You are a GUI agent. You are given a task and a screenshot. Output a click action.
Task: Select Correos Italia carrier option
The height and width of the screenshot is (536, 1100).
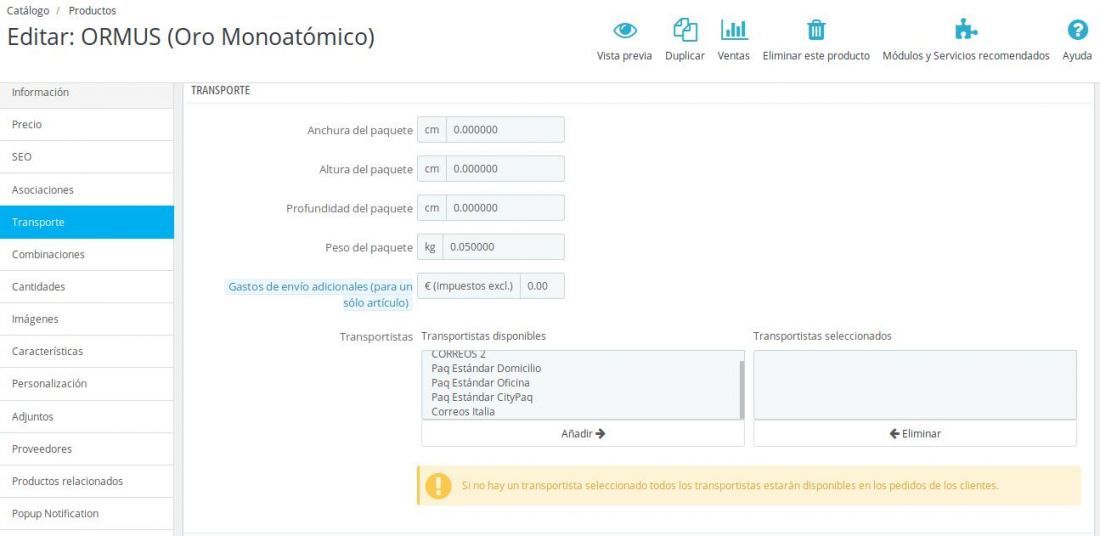(x=463, y=412)
